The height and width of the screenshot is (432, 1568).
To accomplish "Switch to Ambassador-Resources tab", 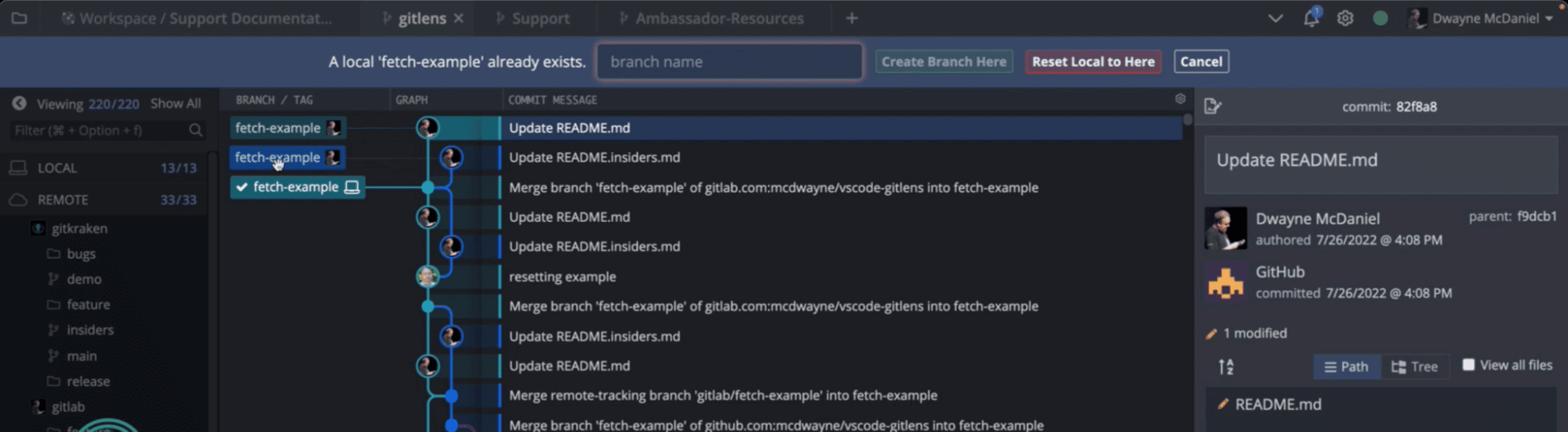I will [x=711, y=18].
